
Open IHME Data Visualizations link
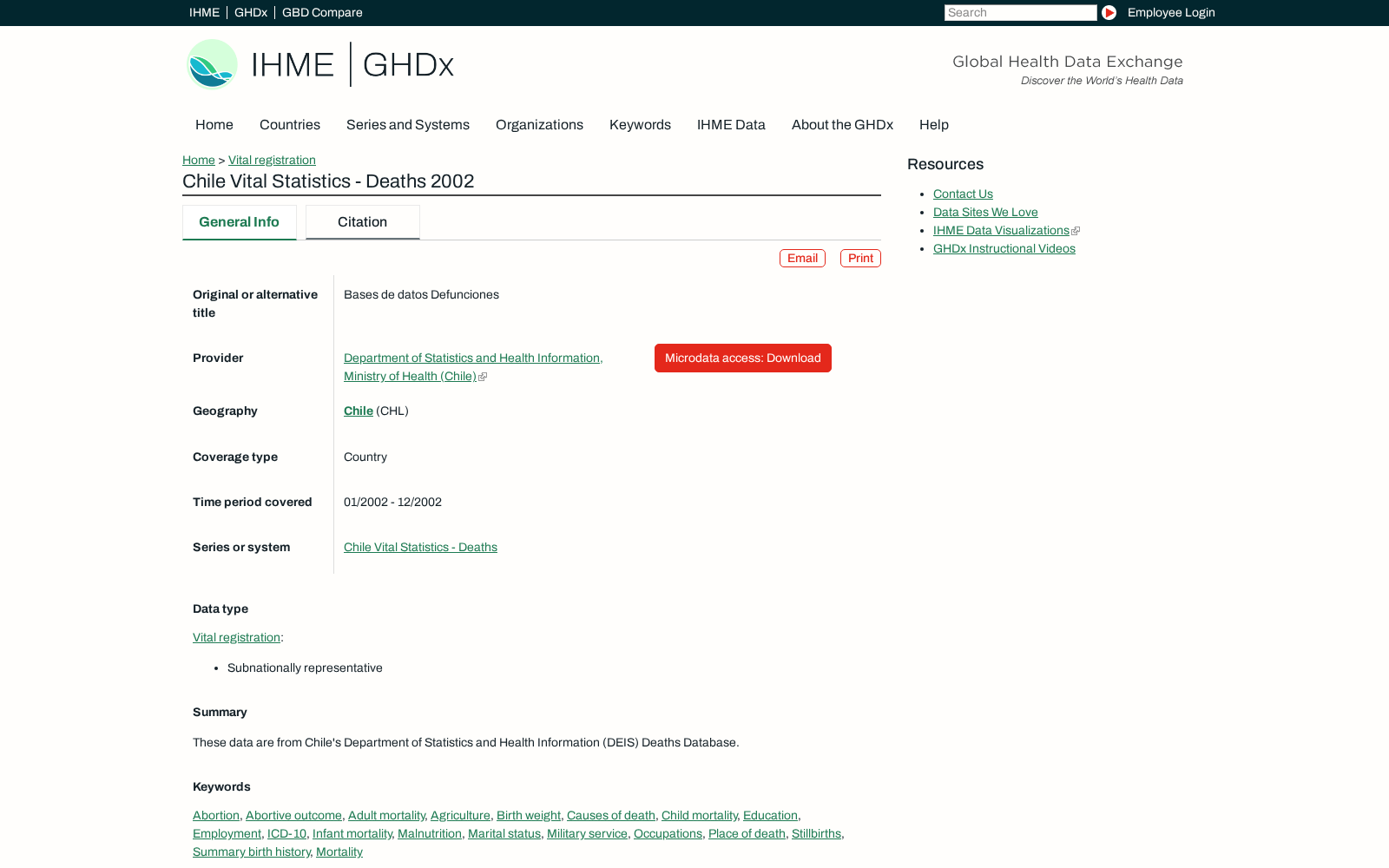tap(1001, 231)
